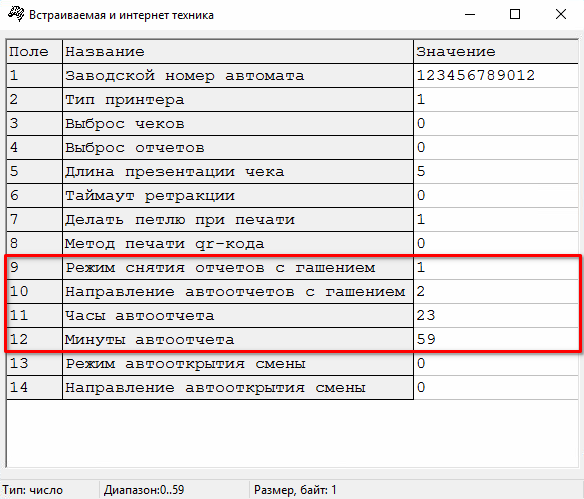This screenshot has height=499, width=584.
Task: Maximize the settings table window
Action: [515, 15]
